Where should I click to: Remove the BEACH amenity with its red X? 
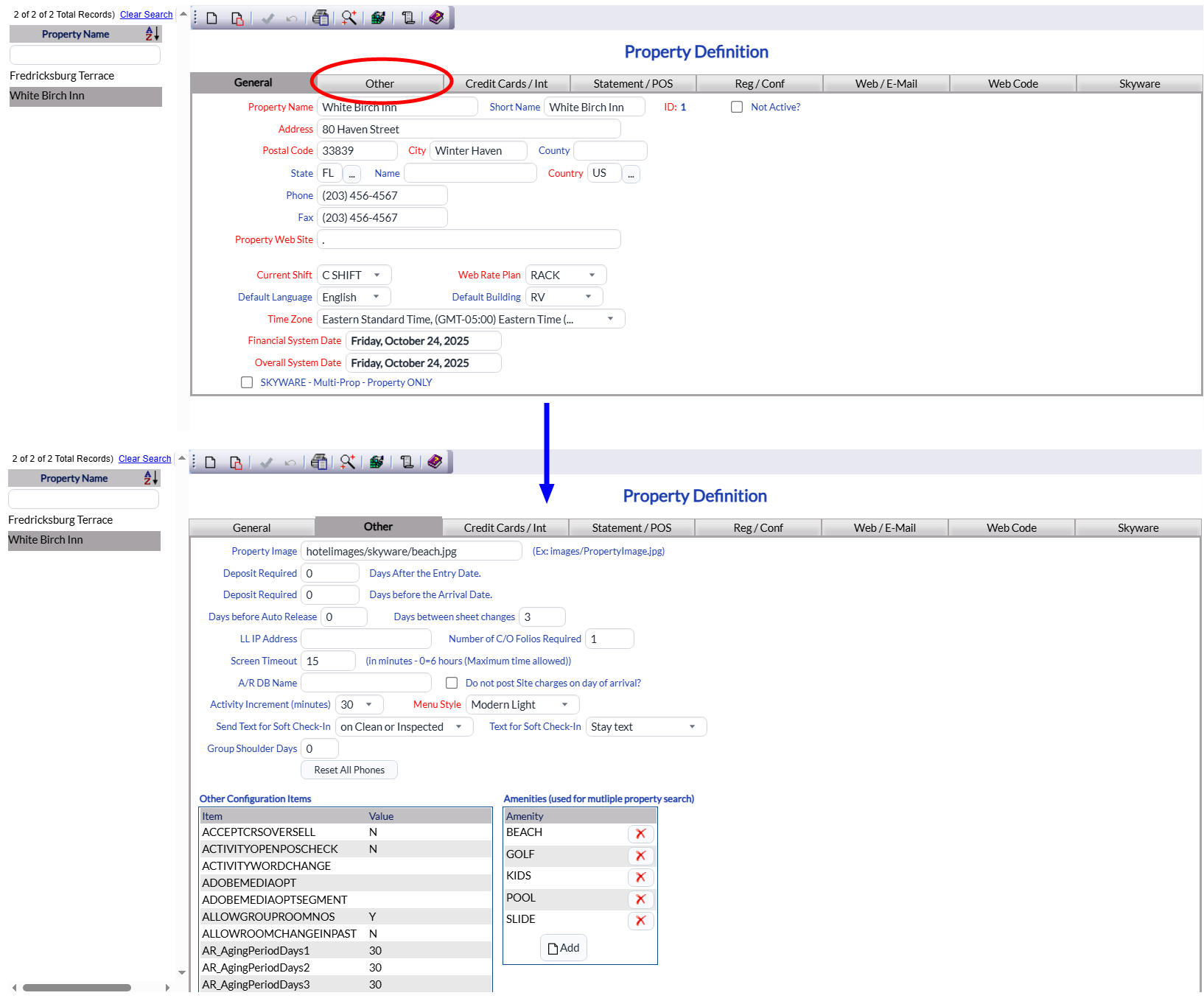(x=640, y=834)
